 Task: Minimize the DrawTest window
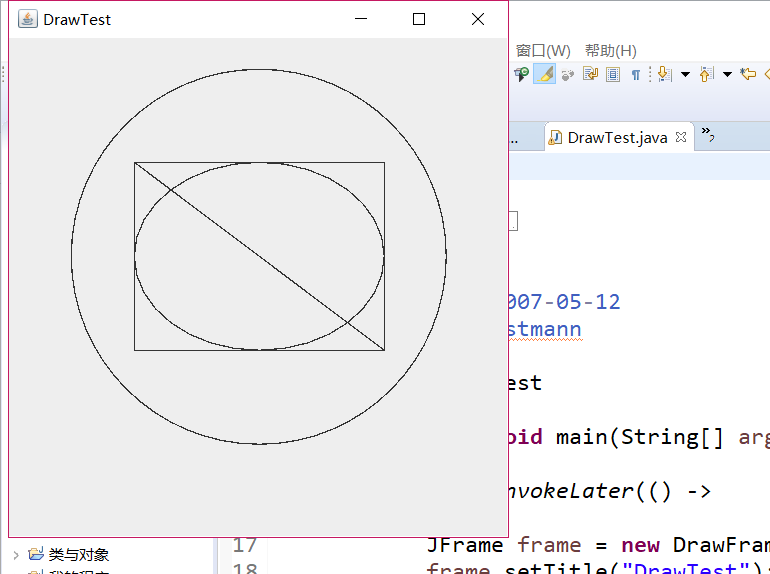[361, 19]
